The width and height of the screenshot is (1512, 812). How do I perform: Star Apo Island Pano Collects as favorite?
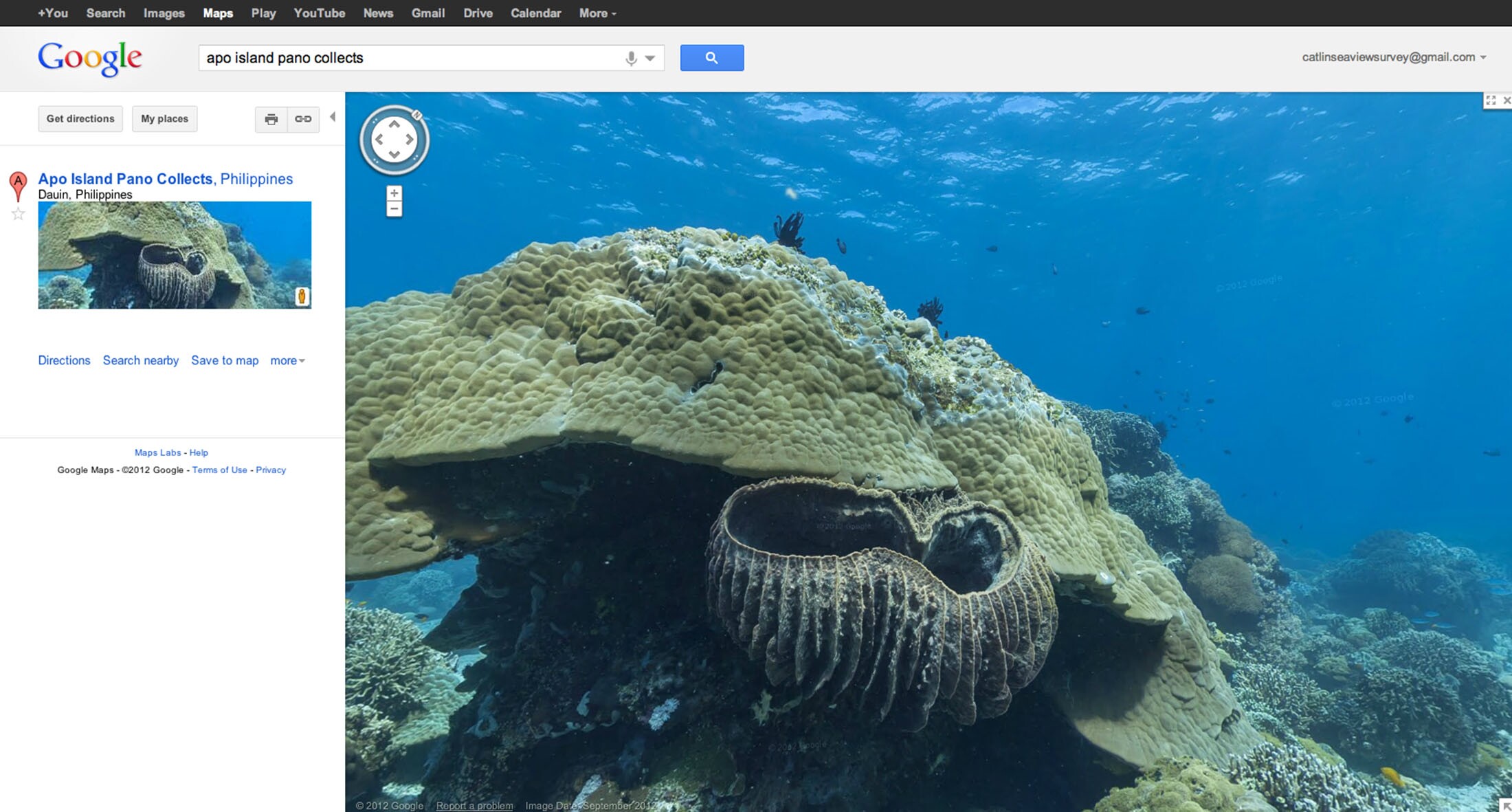tap(17, 213)
